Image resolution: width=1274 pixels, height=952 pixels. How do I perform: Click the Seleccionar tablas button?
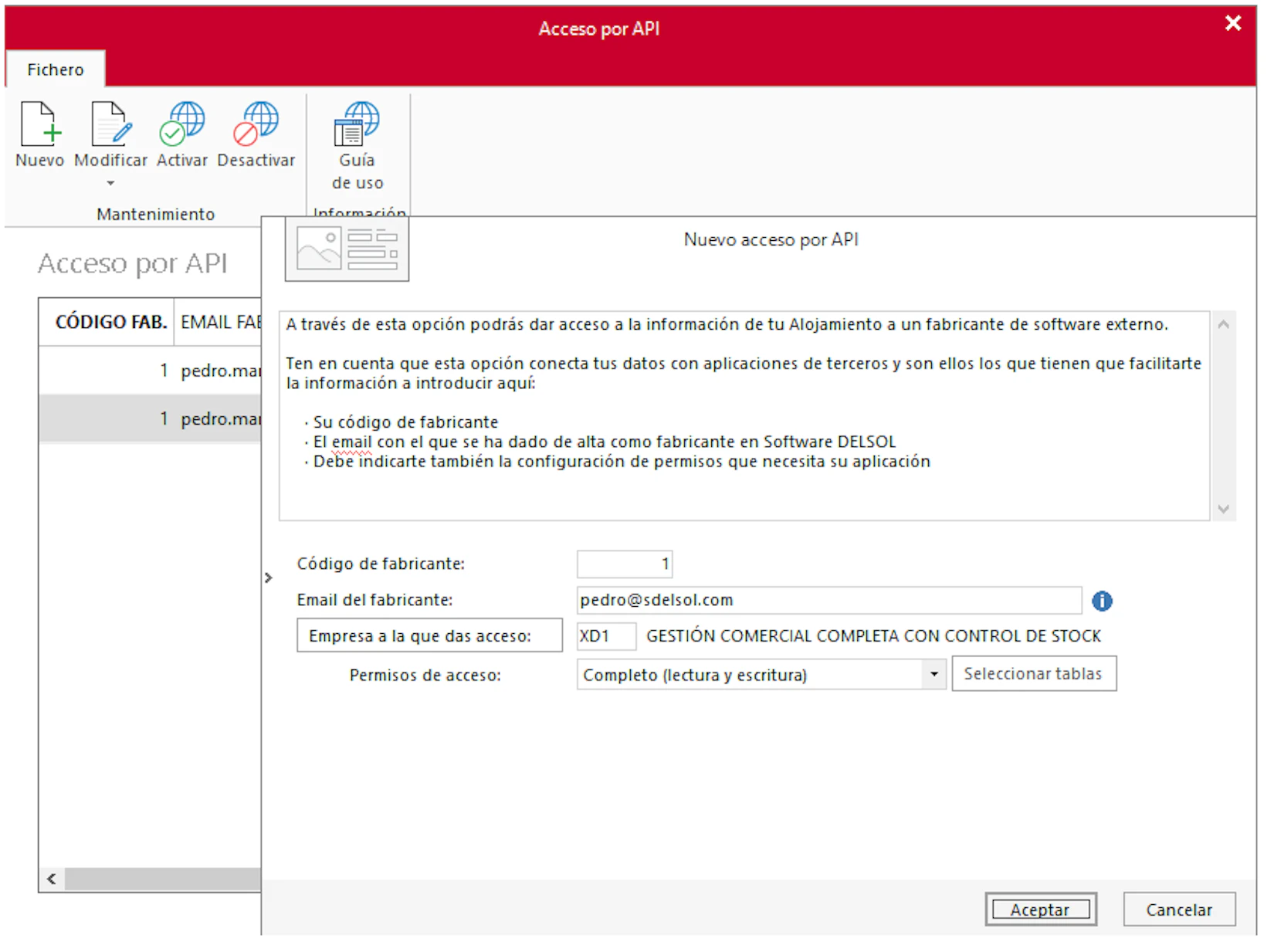click(x=1033, y=674)
